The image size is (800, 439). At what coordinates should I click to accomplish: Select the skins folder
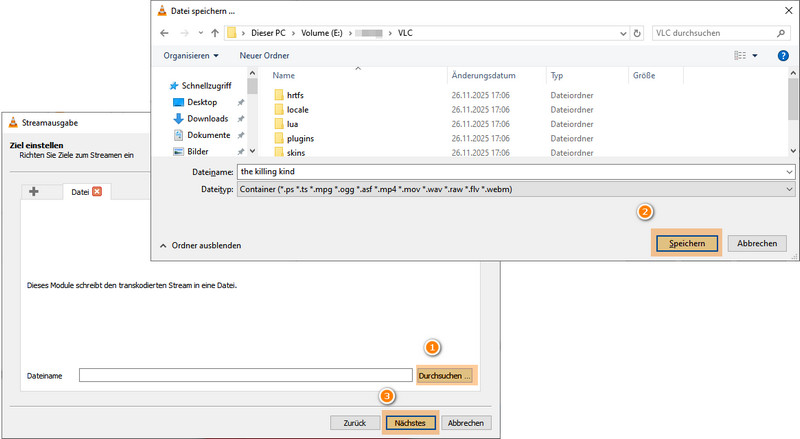coord(296,152)
